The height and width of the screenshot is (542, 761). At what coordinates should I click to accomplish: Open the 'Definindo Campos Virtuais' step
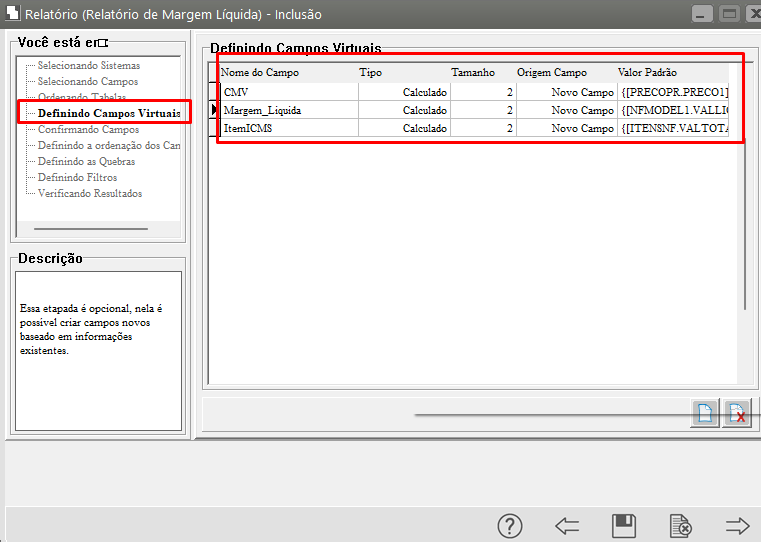tap(108, 114)
